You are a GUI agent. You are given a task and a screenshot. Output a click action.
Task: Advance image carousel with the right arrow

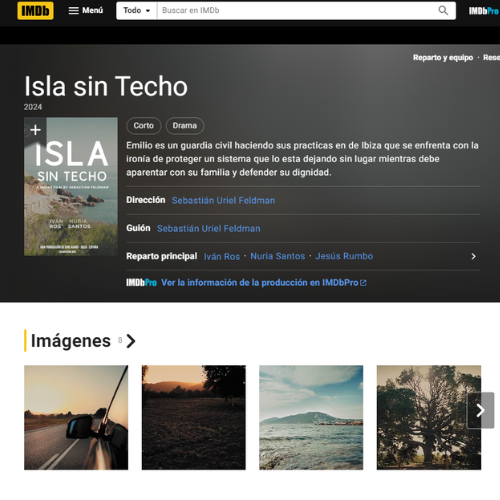pyautogui.click(x=480, y=410)
